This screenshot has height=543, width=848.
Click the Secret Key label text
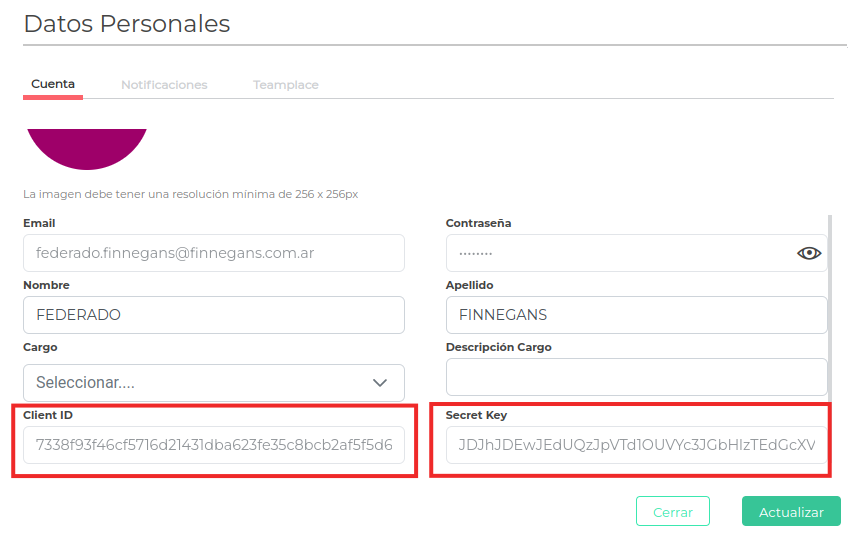click(x=477, y=415)
